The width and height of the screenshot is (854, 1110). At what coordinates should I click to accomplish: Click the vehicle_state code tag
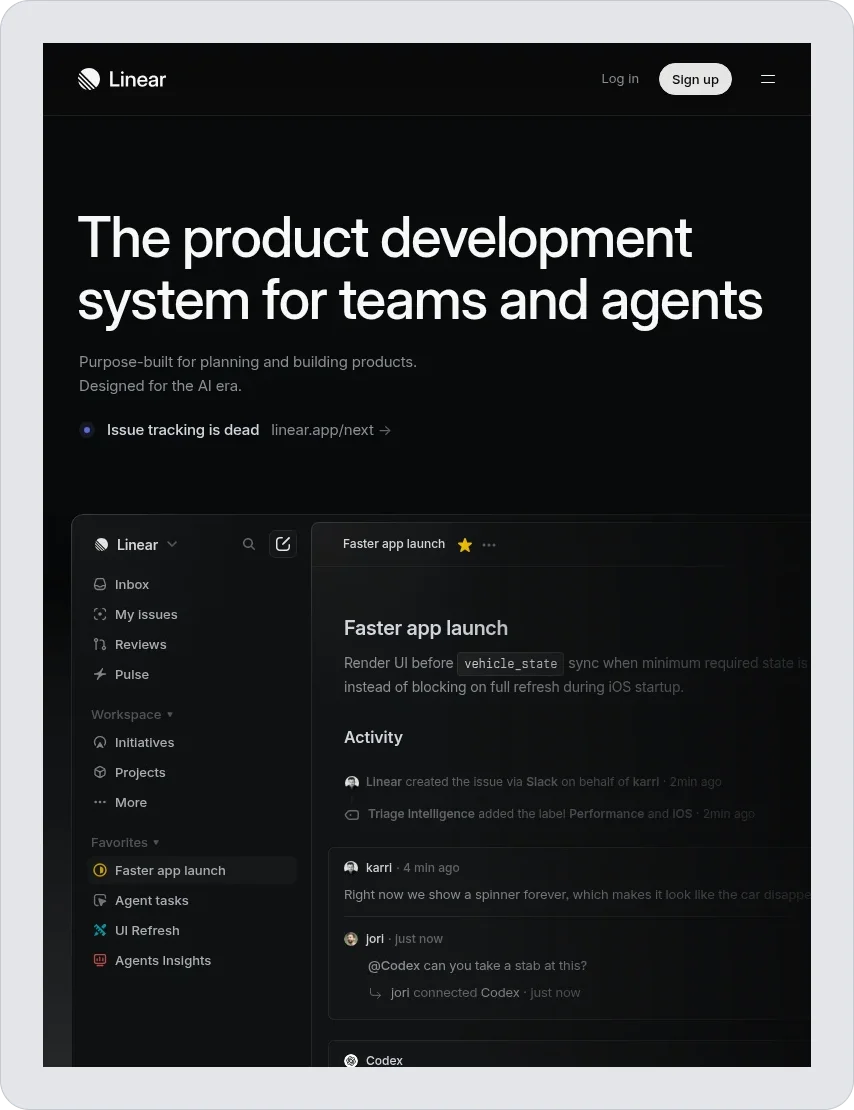point(511,663)
